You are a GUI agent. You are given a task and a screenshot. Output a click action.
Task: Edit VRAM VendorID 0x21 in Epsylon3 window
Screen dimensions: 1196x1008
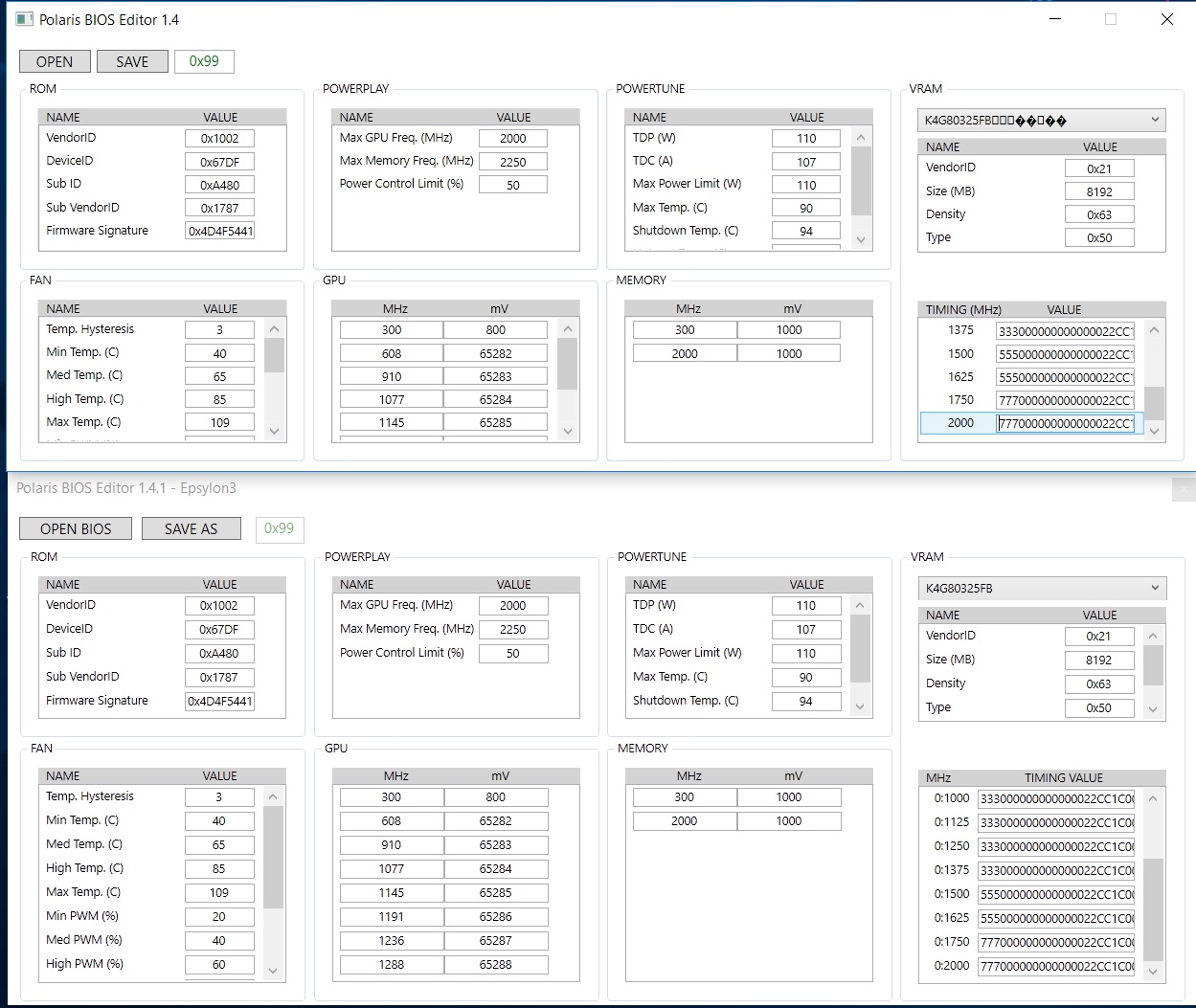point(1099,636)
